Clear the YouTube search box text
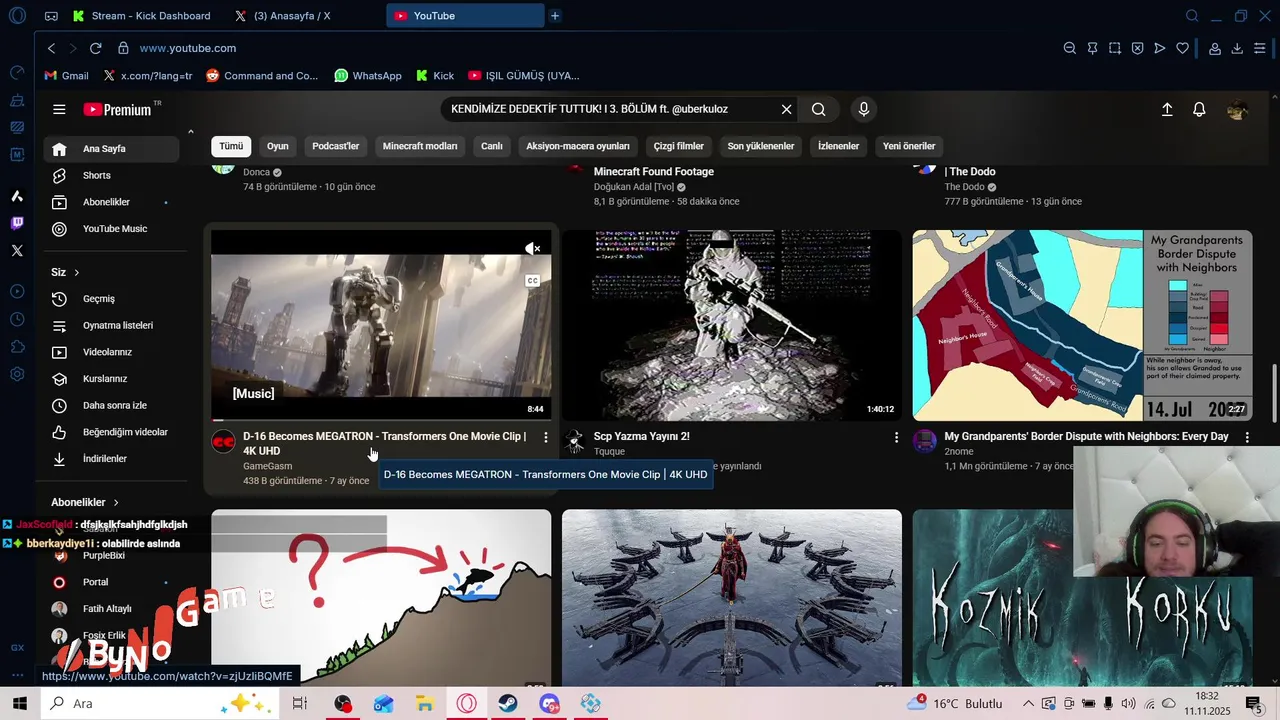 point(786,109)
